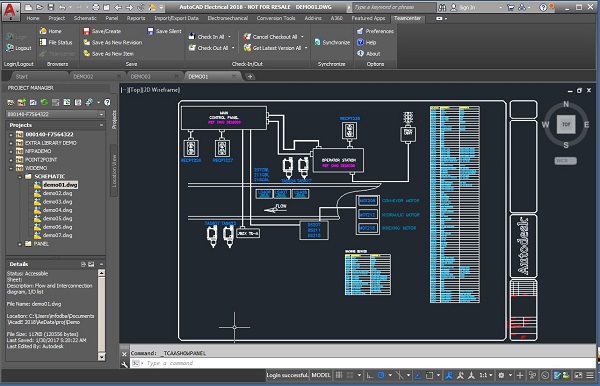Viewport: 600px width, 386px height.
Task: Collapse the WDDEMO project node
Action: (11, 168)
